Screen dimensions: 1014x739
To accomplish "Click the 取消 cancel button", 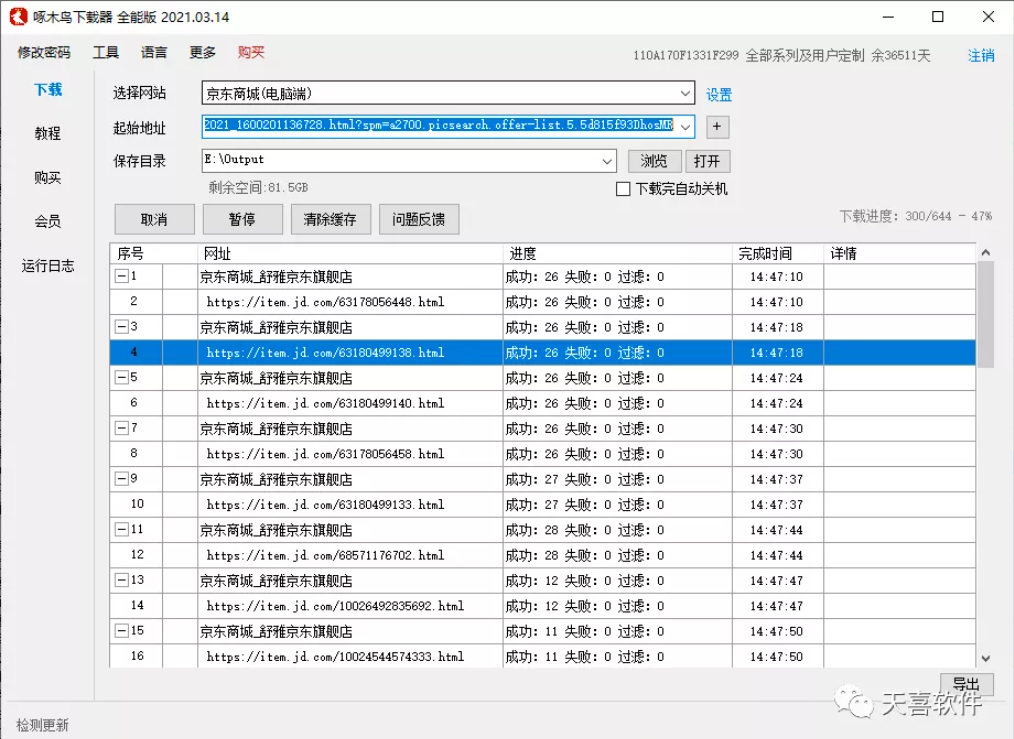I will [x=155, y=219].
